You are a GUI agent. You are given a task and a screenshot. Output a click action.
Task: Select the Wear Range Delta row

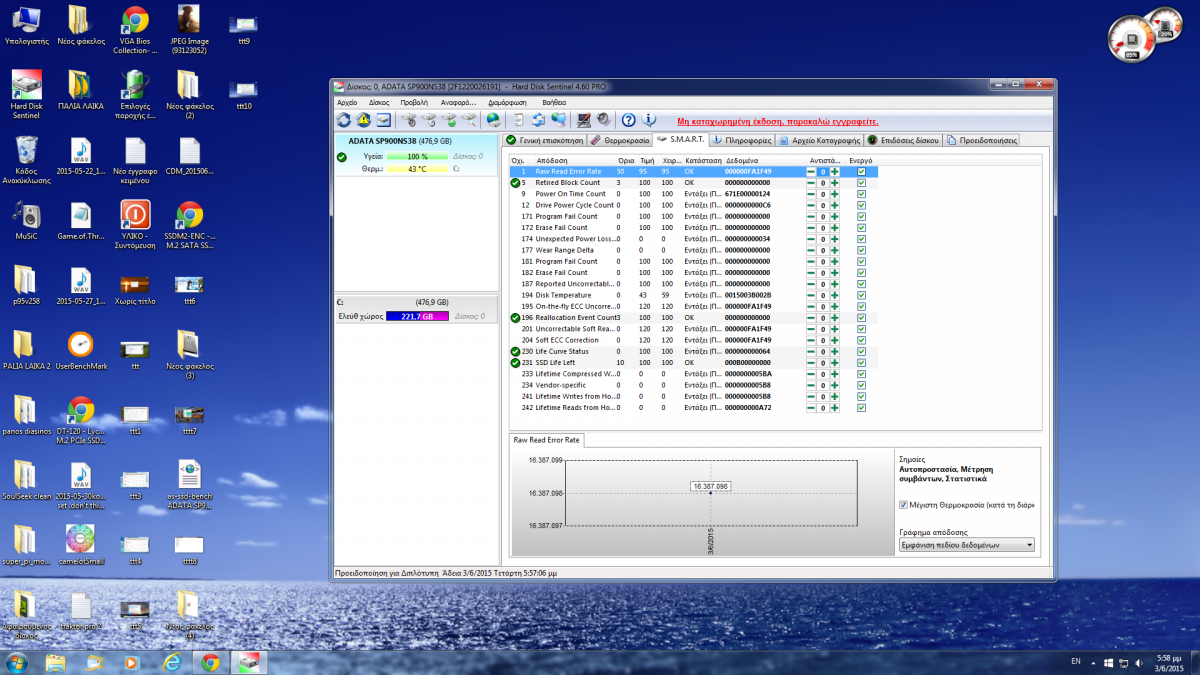(x=693, y=250)
